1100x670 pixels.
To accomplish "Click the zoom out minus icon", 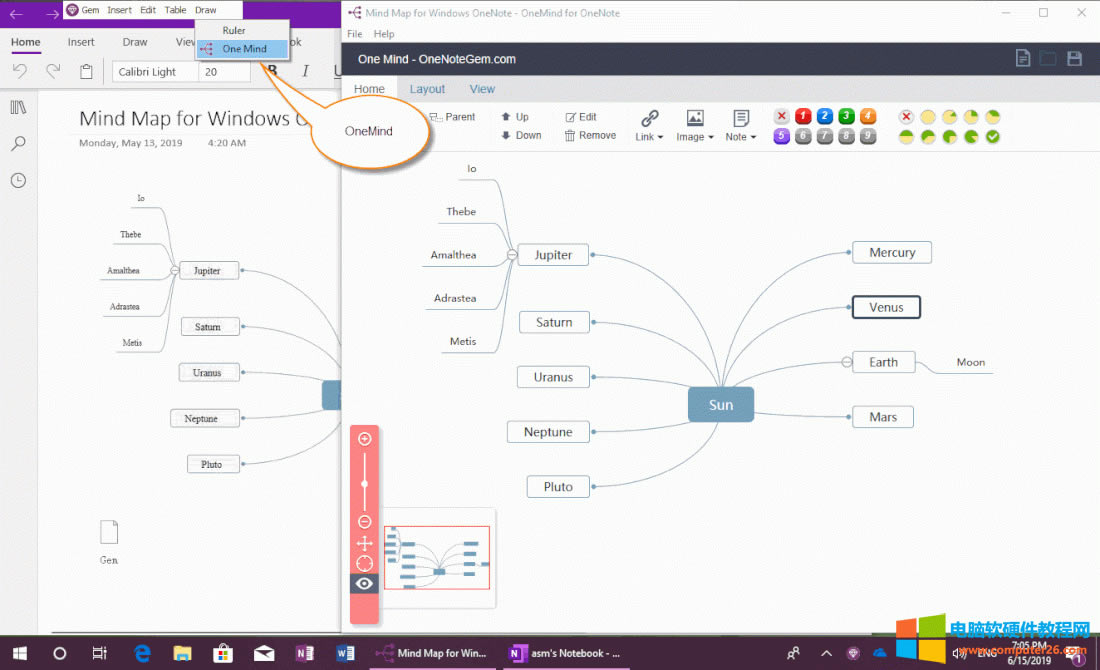I will [364, 522].
